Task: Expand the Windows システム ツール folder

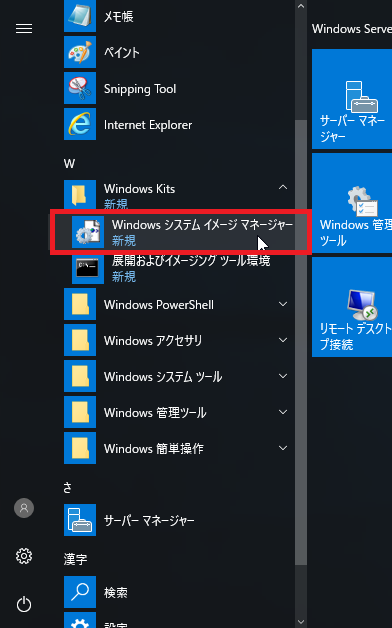Action: (x=283, y=376)
